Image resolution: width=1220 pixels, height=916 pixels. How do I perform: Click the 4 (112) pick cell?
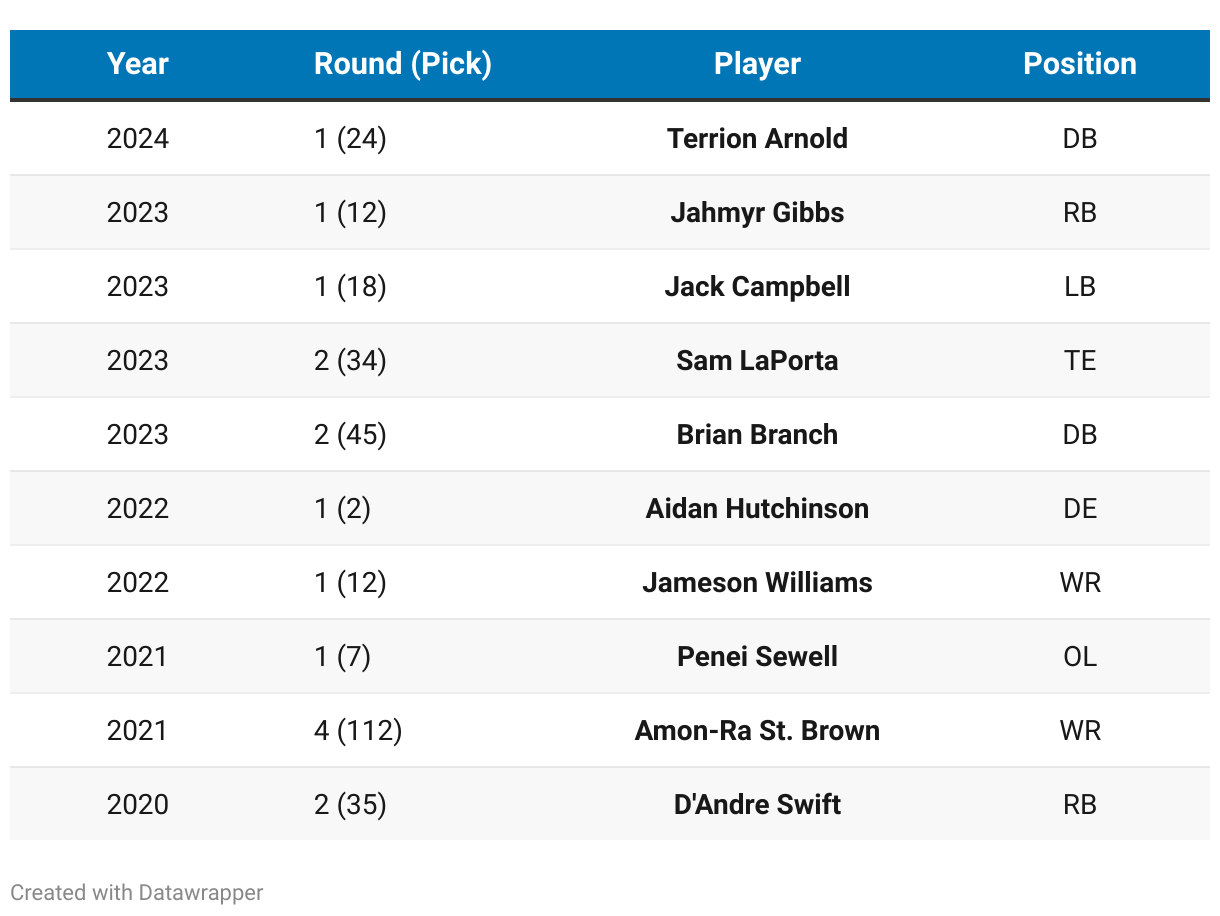[x=358, y=730]
